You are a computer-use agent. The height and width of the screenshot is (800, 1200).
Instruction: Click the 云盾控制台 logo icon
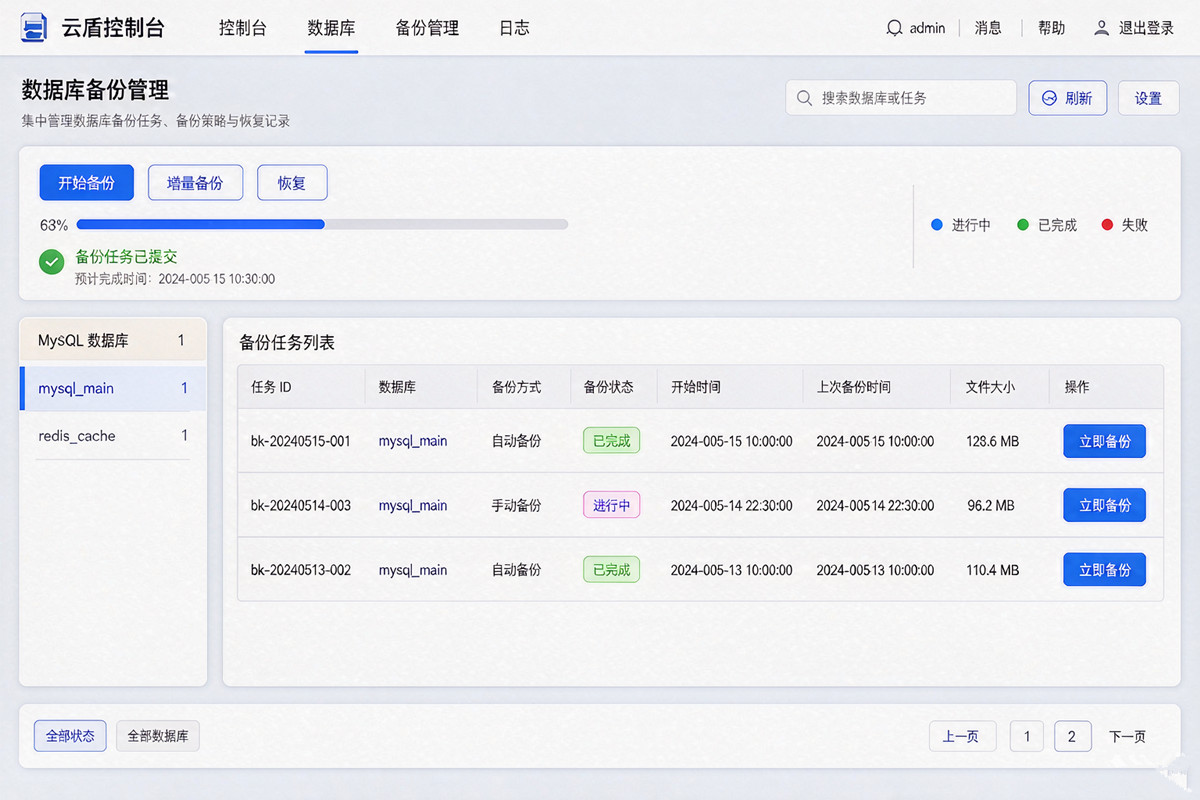pyautogui.click(x=34, y=27)
